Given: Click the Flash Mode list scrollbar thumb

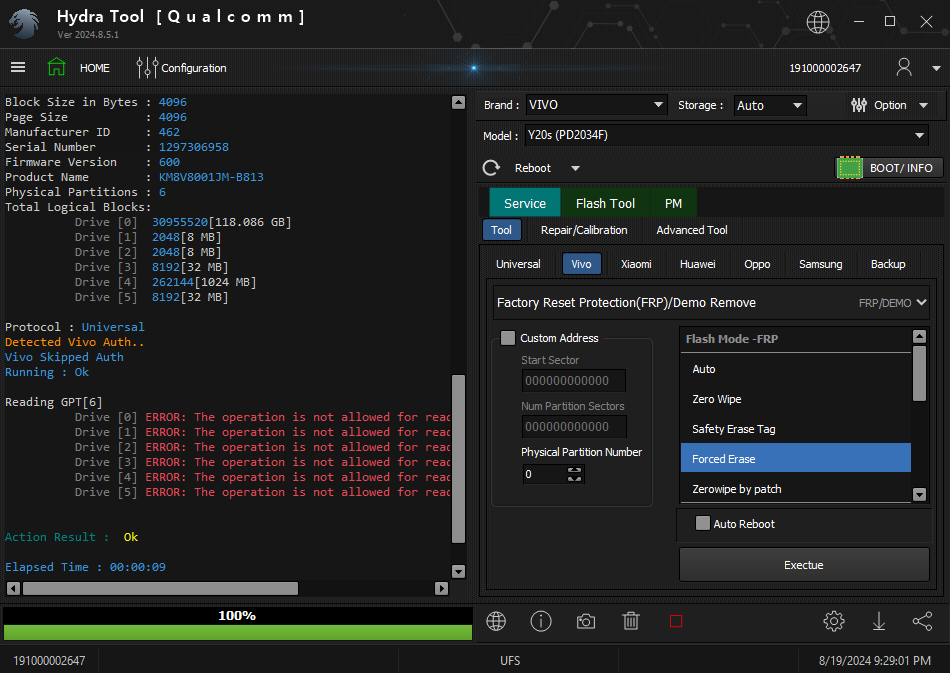Looking at the screenshot, I should [x=919, y=373].
